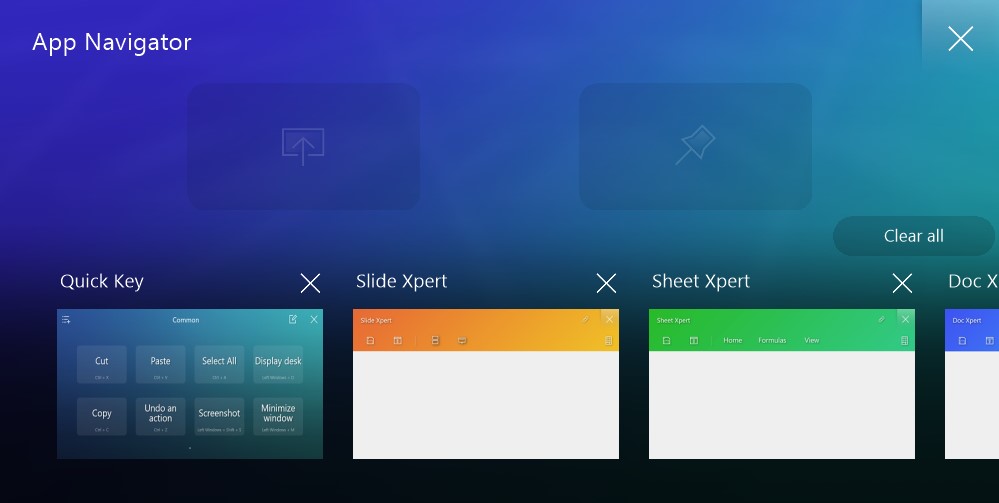Dismiss Slide Xpert with X beside its title

(607, 283)
